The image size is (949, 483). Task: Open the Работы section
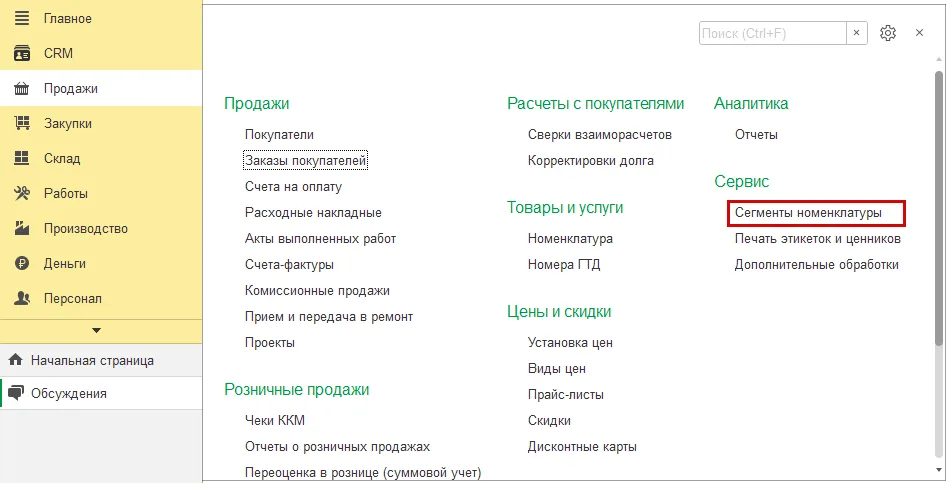[101, 194]
